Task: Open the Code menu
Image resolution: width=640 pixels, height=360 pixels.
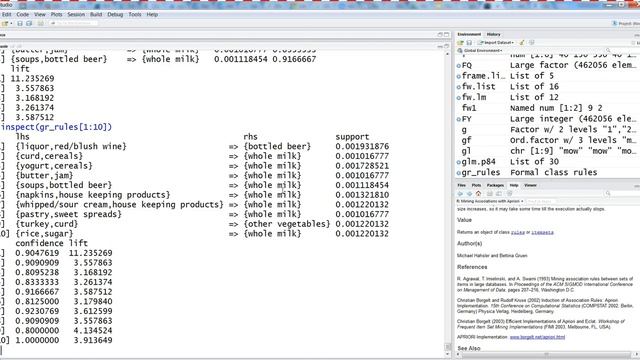Action: point(22,14)
